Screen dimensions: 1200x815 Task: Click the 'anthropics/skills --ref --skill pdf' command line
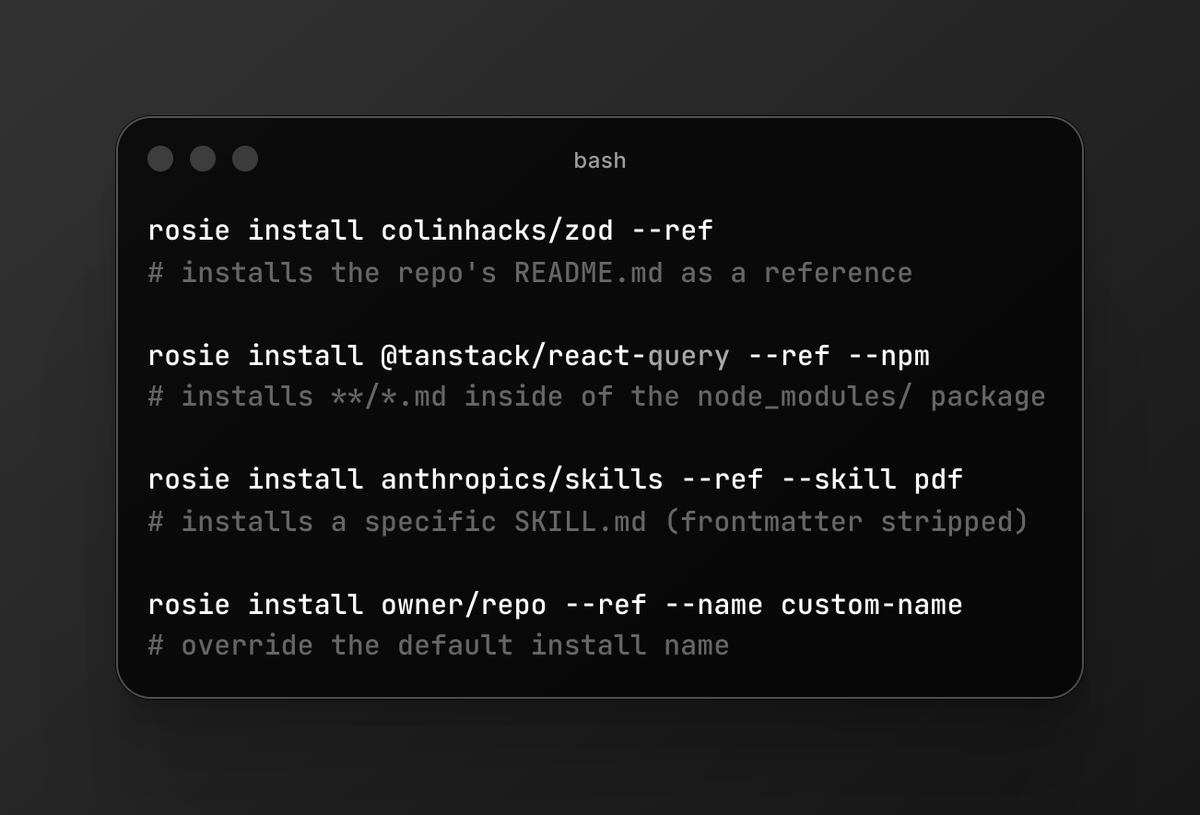[555, 480]
